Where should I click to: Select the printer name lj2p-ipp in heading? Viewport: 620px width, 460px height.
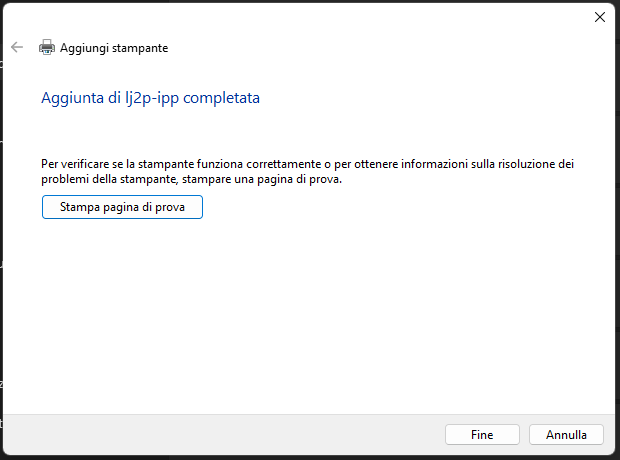[152, 98]
